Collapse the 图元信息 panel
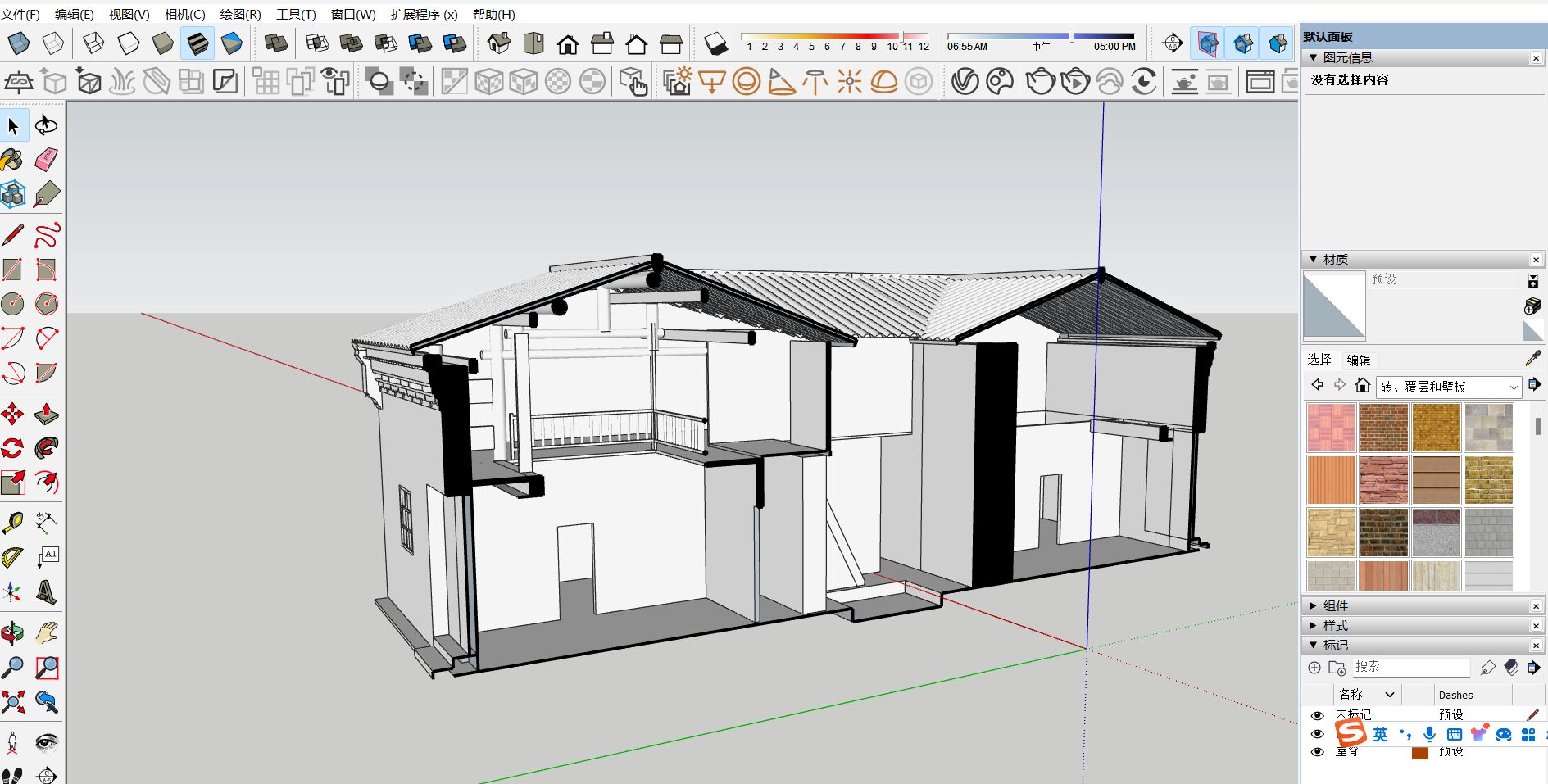This screenshot has height=784, width=1548. click(x=1314, y=58)
